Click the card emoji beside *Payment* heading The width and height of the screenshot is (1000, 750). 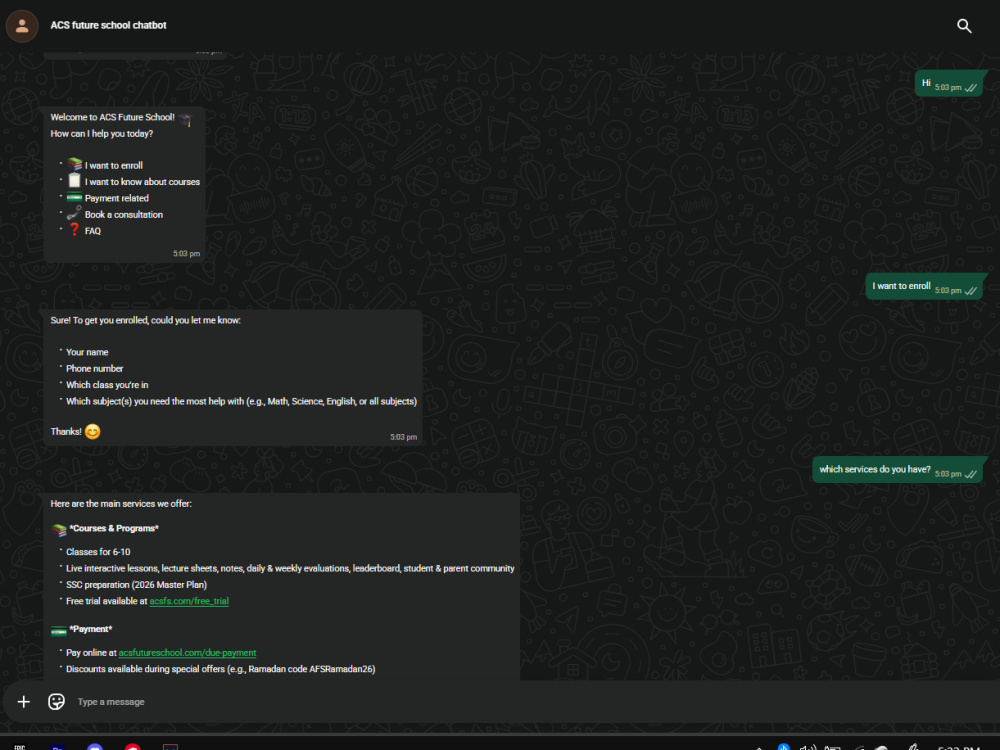[59, 631]
